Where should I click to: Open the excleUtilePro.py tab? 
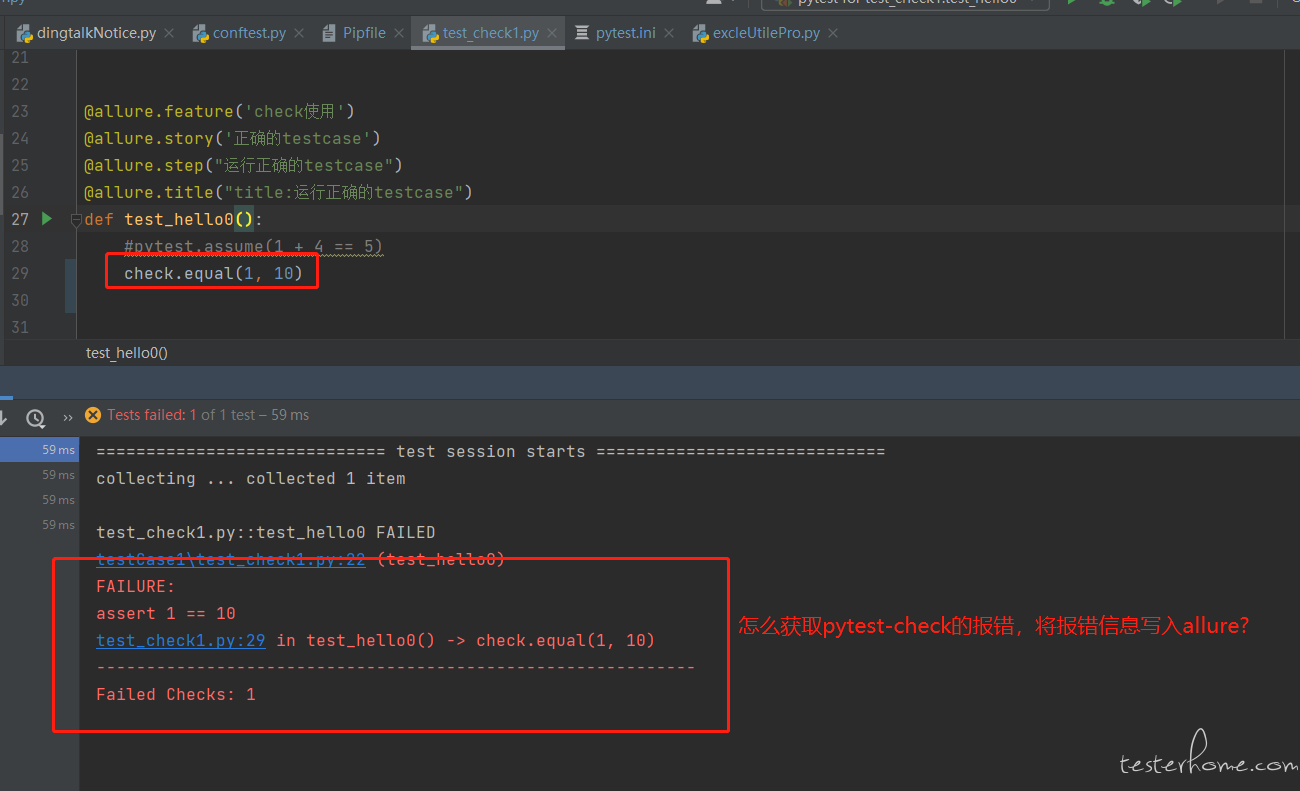coord(766,33)
